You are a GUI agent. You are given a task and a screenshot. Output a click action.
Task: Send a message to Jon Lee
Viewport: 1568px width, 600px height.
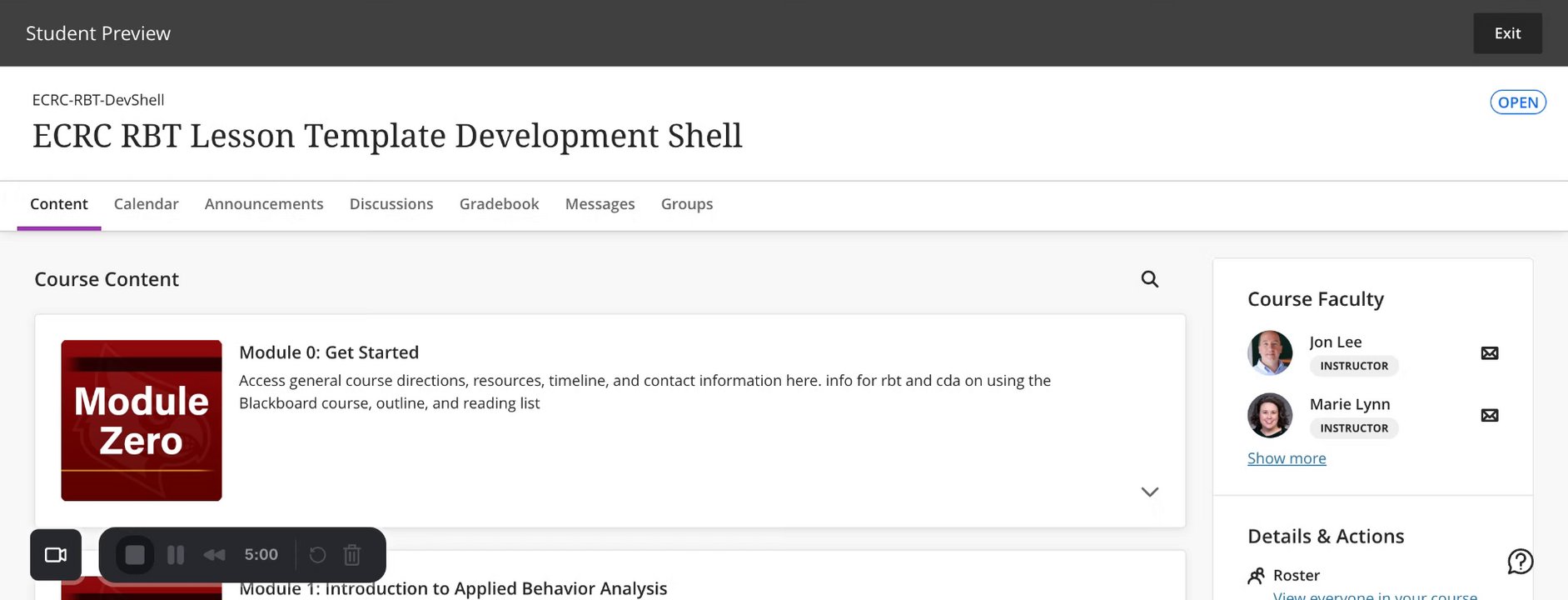(1489, 353)
